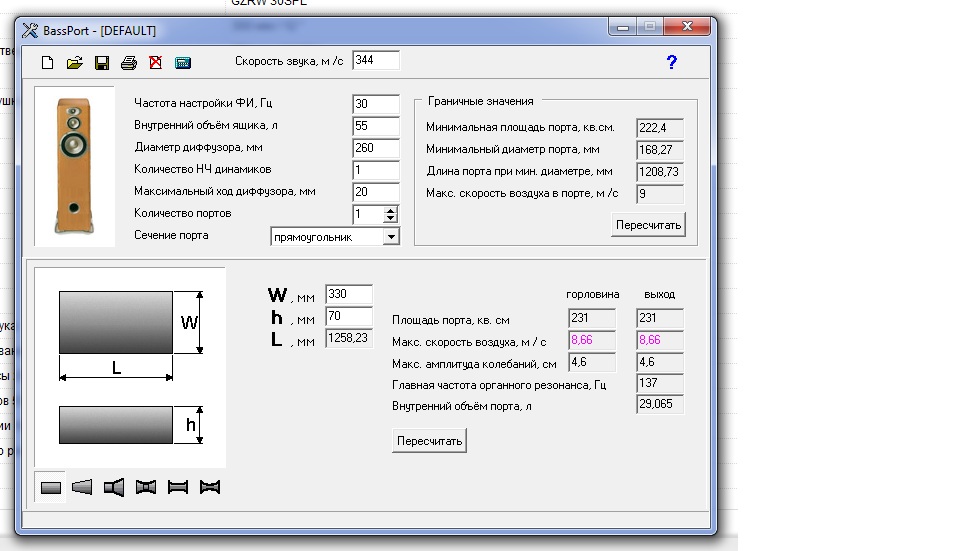Image resolution: width=960 pixels, height=551 pixels.
Task: Click exit max air speed 8,66
Action: pyautogui.click(x=660, y=340)
